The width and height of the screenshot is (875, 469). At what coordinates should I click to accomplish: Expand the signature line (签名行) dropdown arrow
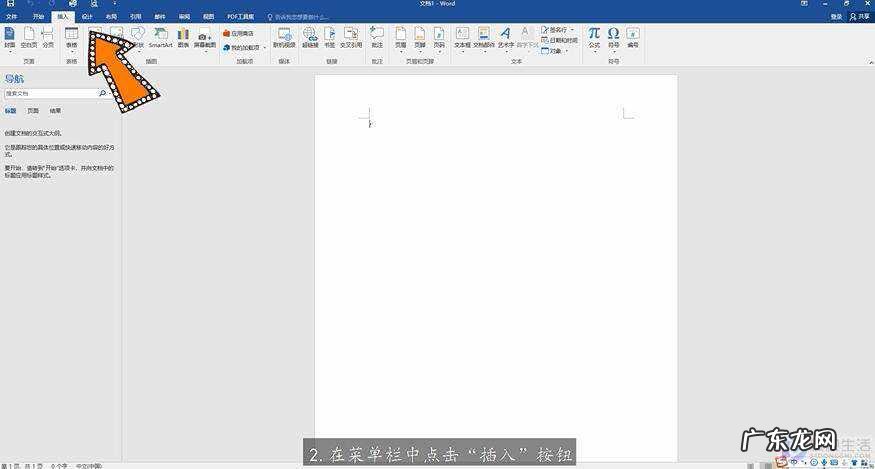pos(572,29)
